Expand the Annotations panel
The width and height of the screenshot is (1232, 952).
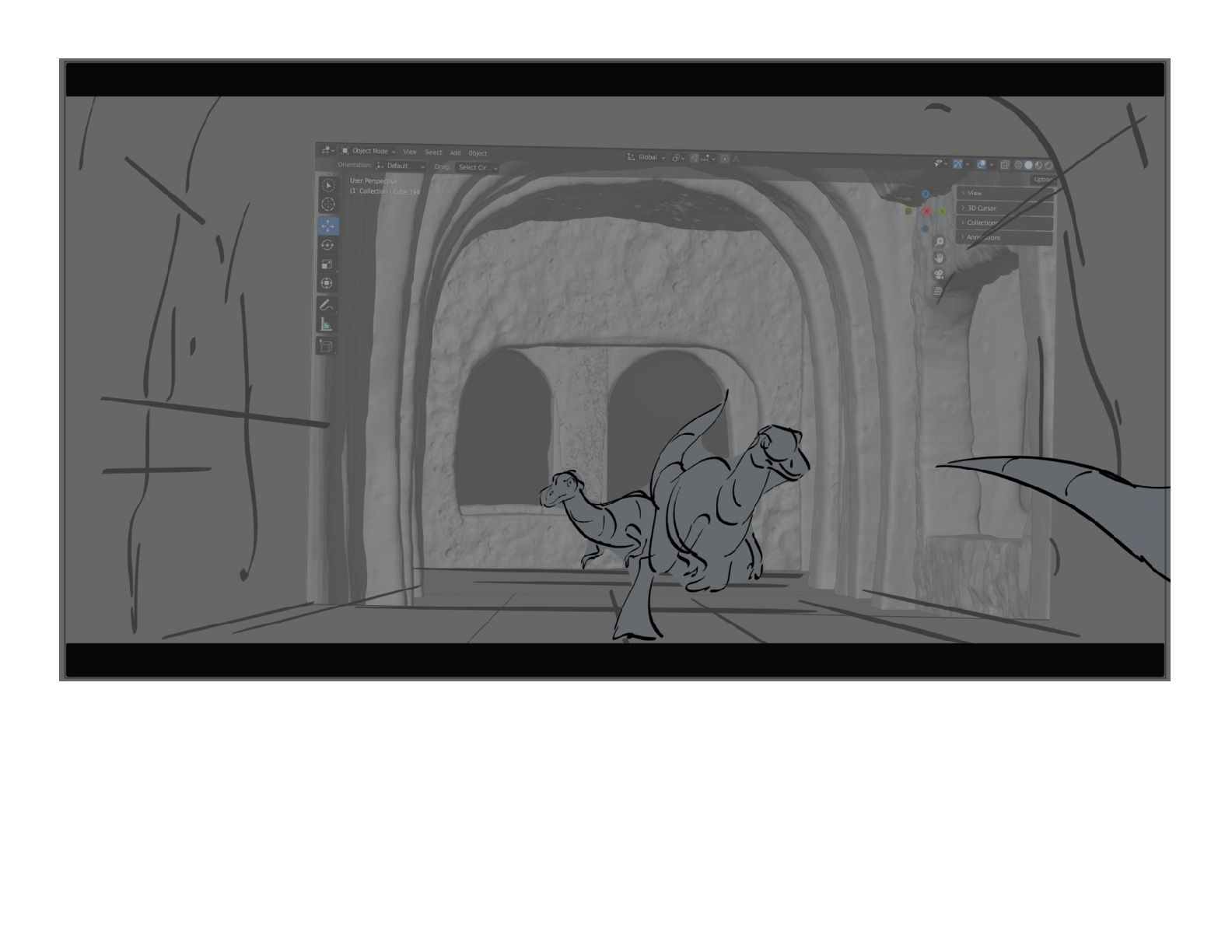click(1006, 237)
